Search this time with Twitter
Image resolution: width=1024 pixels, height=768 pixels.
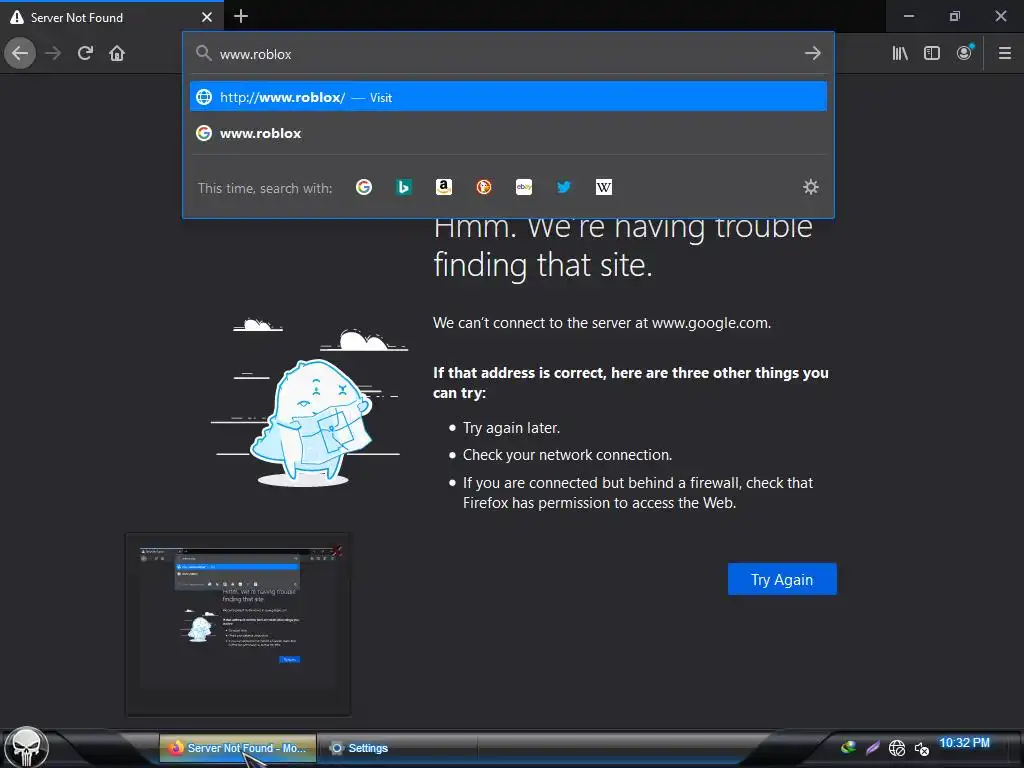coord(564,187)
